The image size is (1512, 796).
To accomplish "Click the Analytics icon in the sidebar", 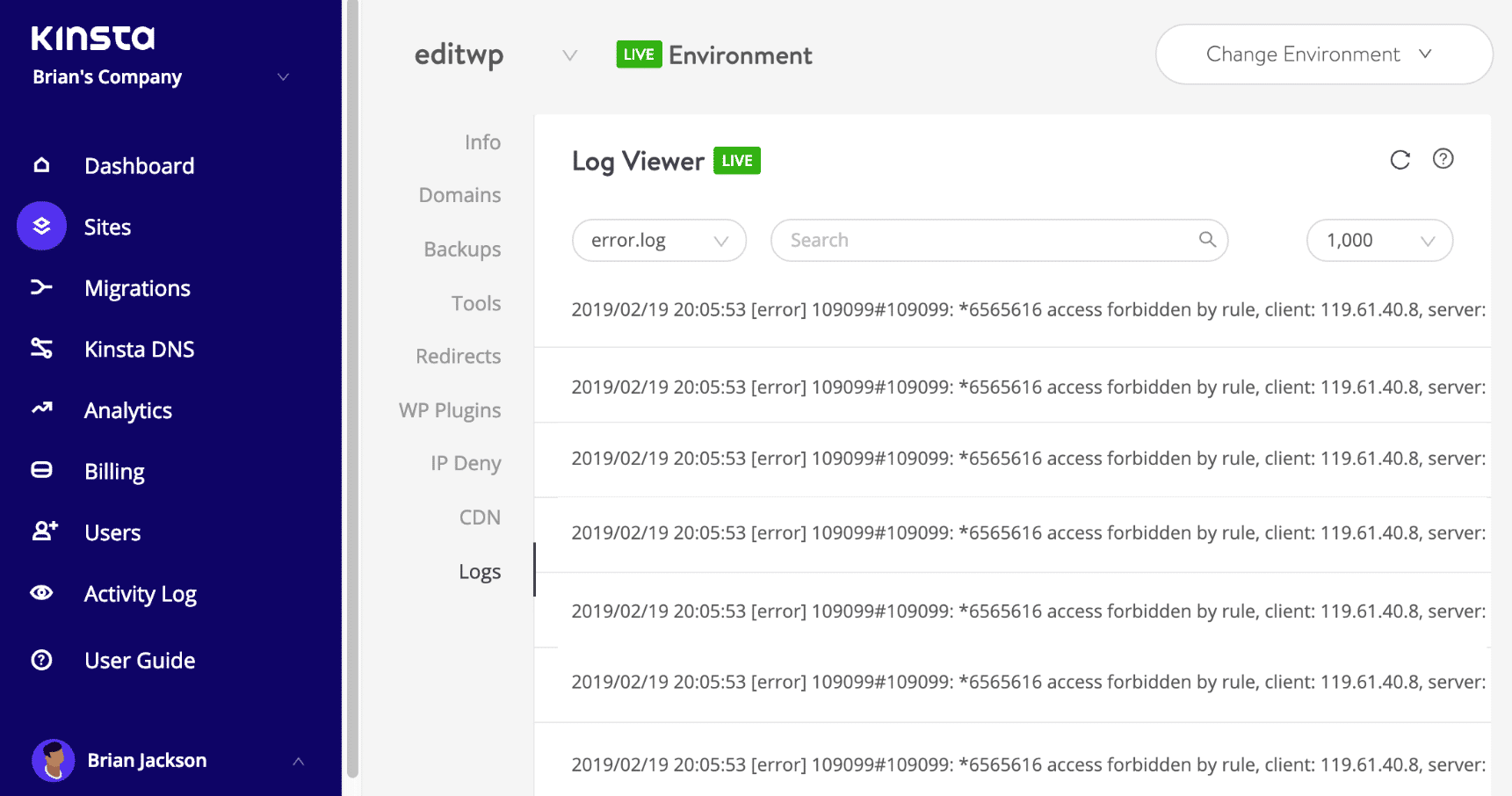I will click(41, 409).
